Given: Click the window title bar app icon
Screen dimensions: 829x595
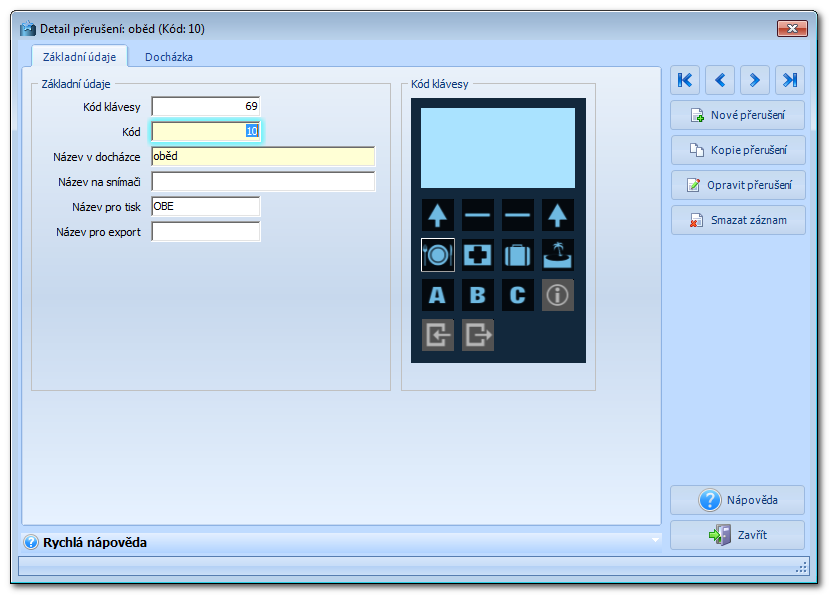Looking at the screenshot, I should (27, 29).
